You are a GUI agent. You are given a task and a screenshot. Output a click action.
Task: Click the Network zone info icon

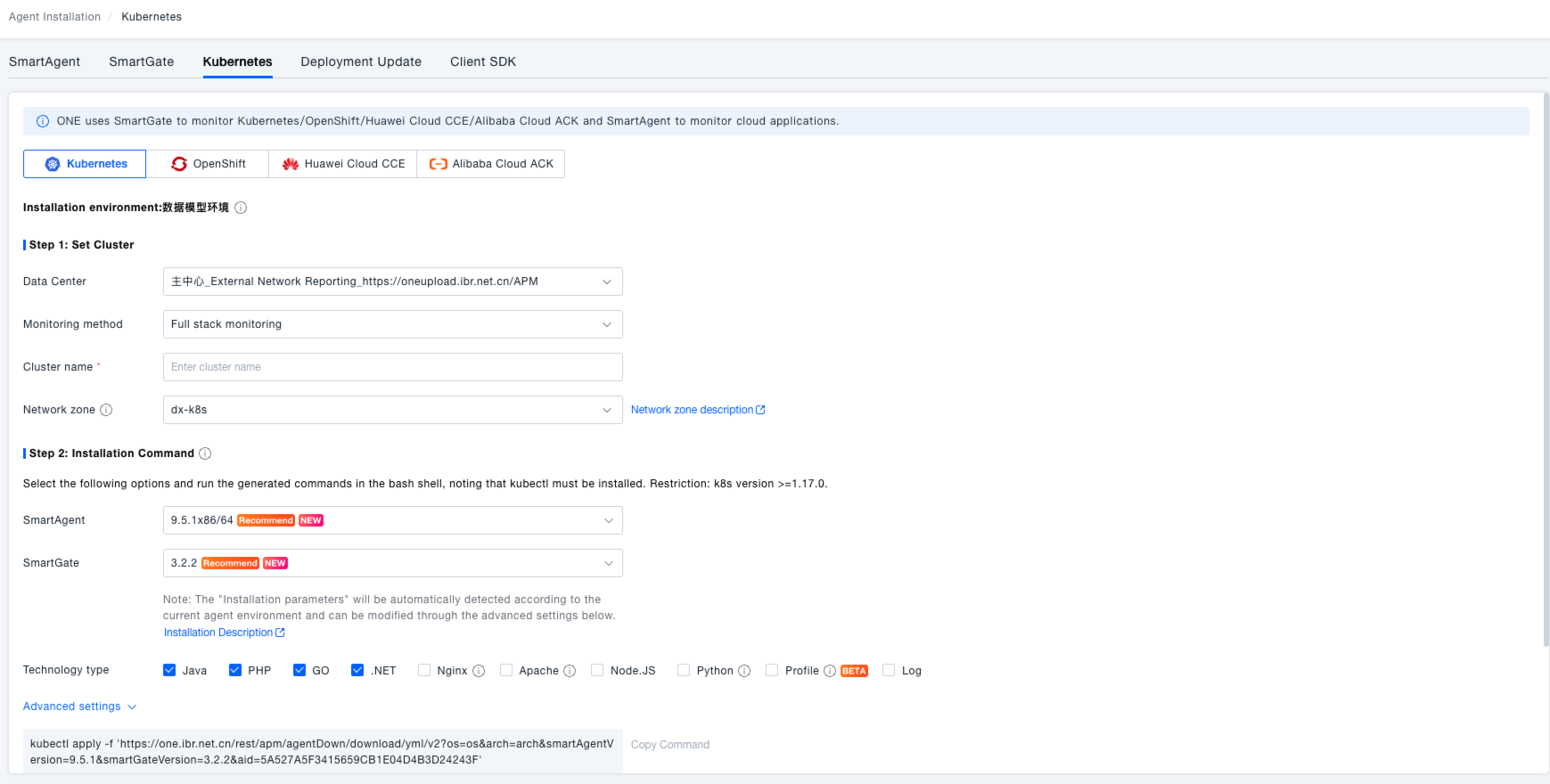pyautogui.click(x=106, y=410)
